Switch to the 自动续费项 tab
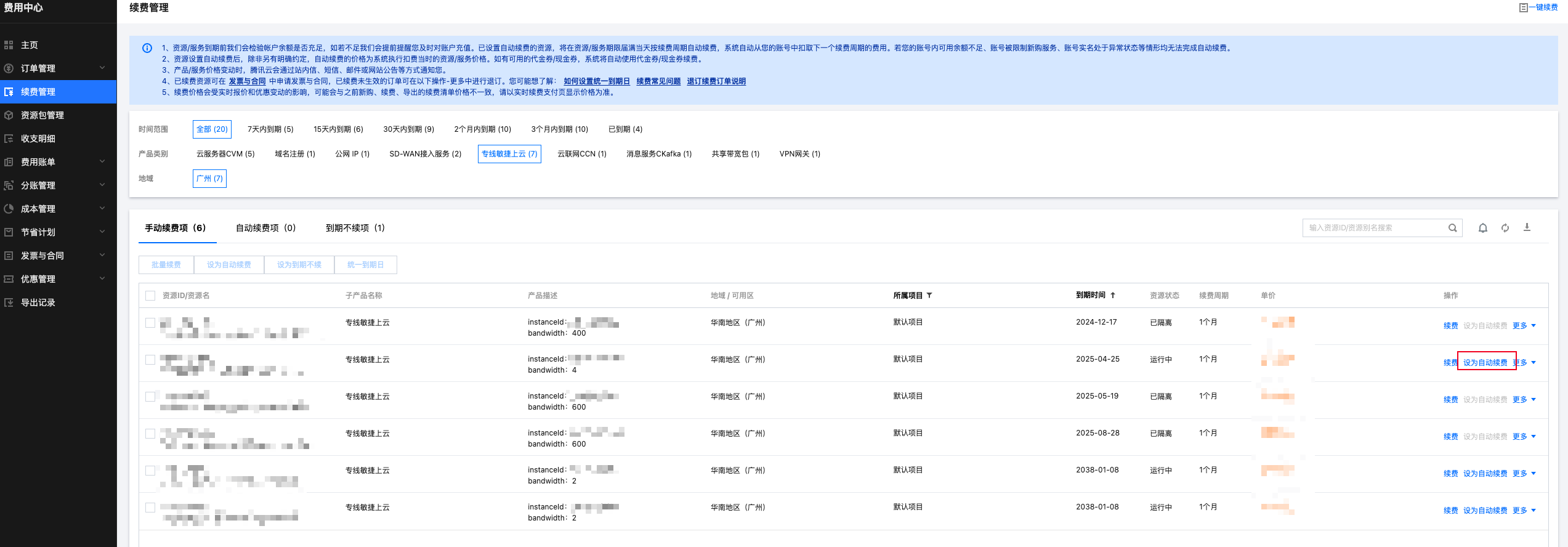 click(265, 228)
